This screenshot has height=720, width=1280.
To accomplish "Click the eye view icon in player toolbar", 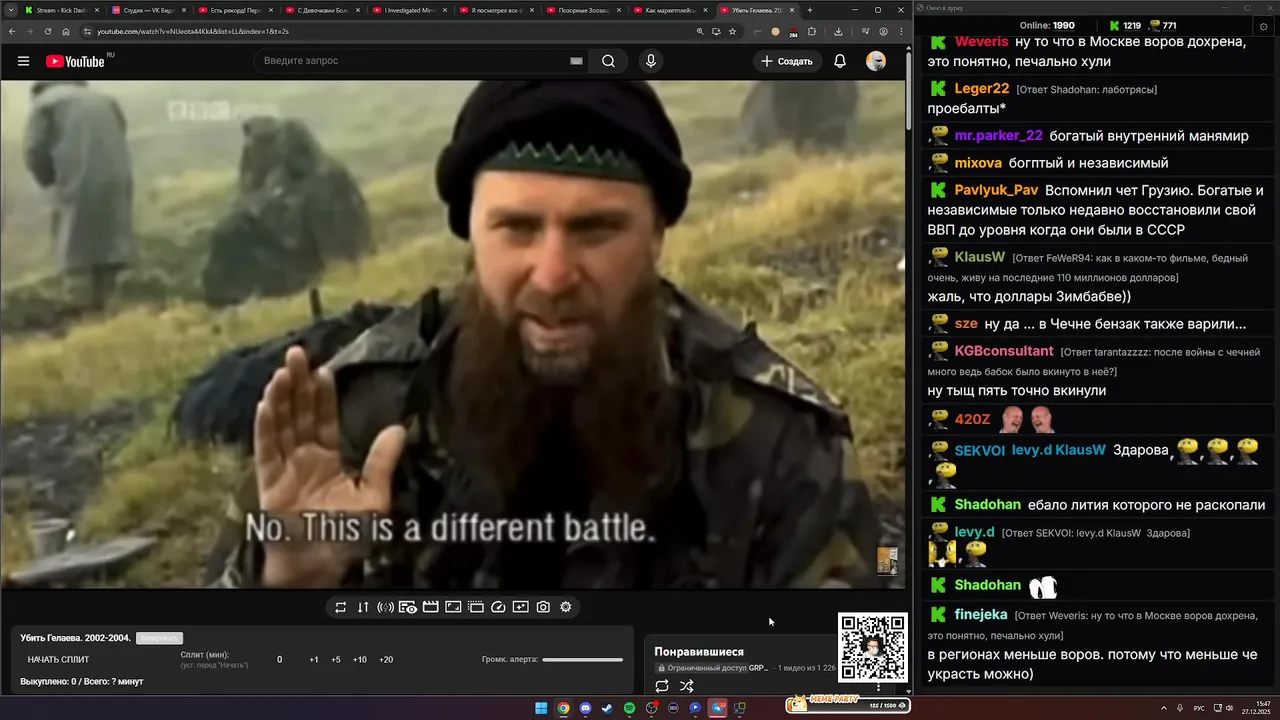I will pyautogui.click(x=408, y=607).
